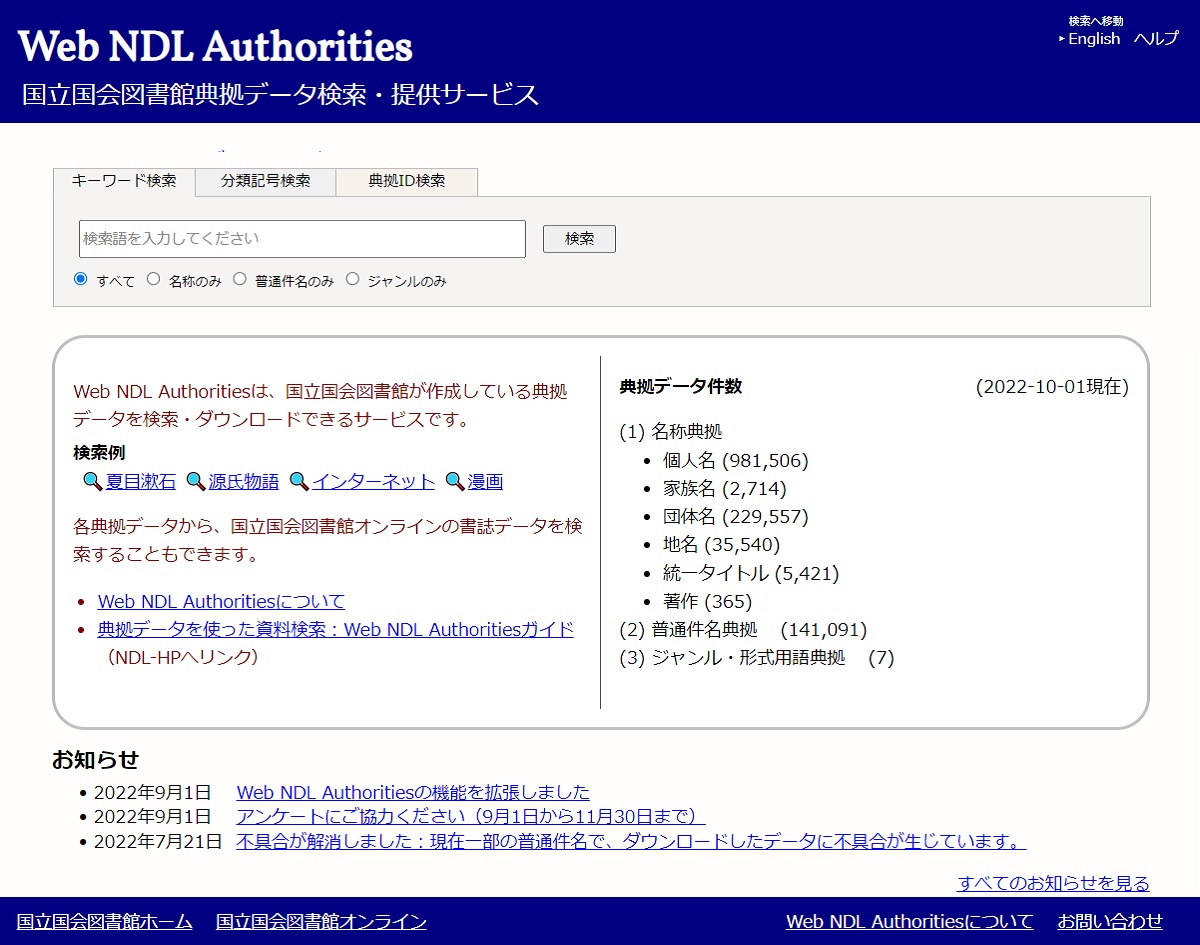Screen dimensions: 1200x945
Task: Switch to the 分類記号検索 tab
Action: click(x=263, y=182)
